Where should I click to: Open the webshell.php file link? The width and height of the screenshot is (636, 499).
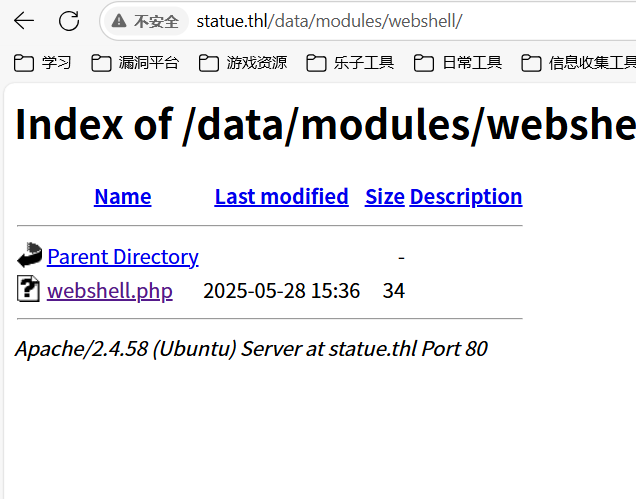(109, 291)
